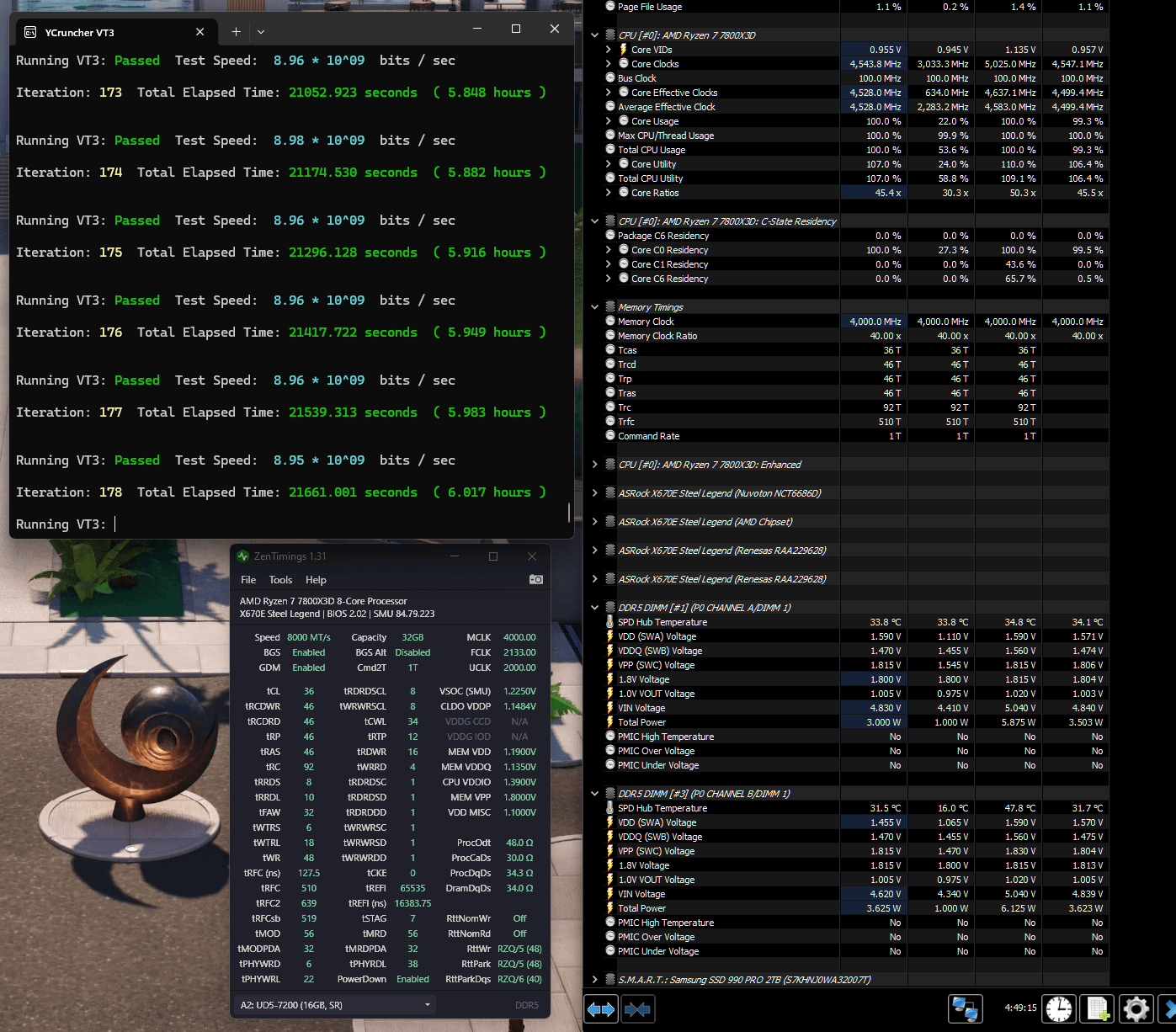Image resolution: width=1176 pixels, height=1032 pixels.
Task: Click the DDR5 DIMM [#1] section chip icon
Action: pos(610,608)
